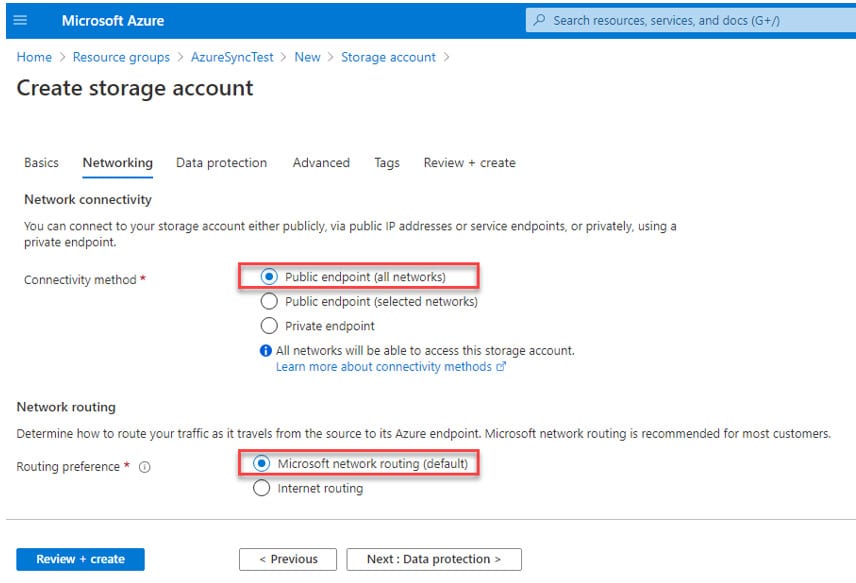
Task: Switch to the Basics tab
Action: [x=41, y=163]
